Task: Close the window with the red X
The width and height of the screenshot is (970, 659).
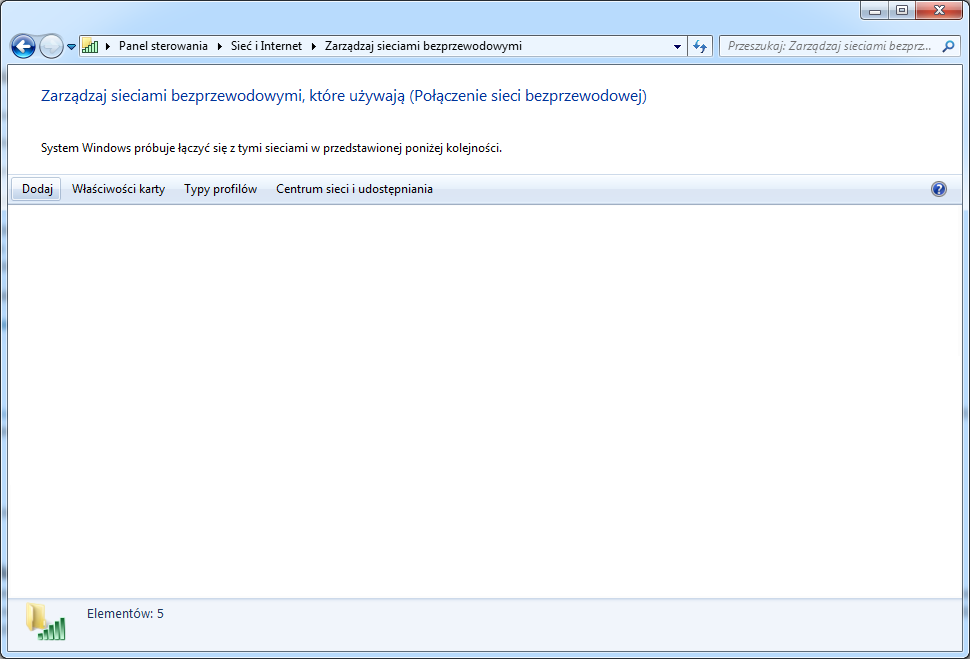Action: click(939, 11)
